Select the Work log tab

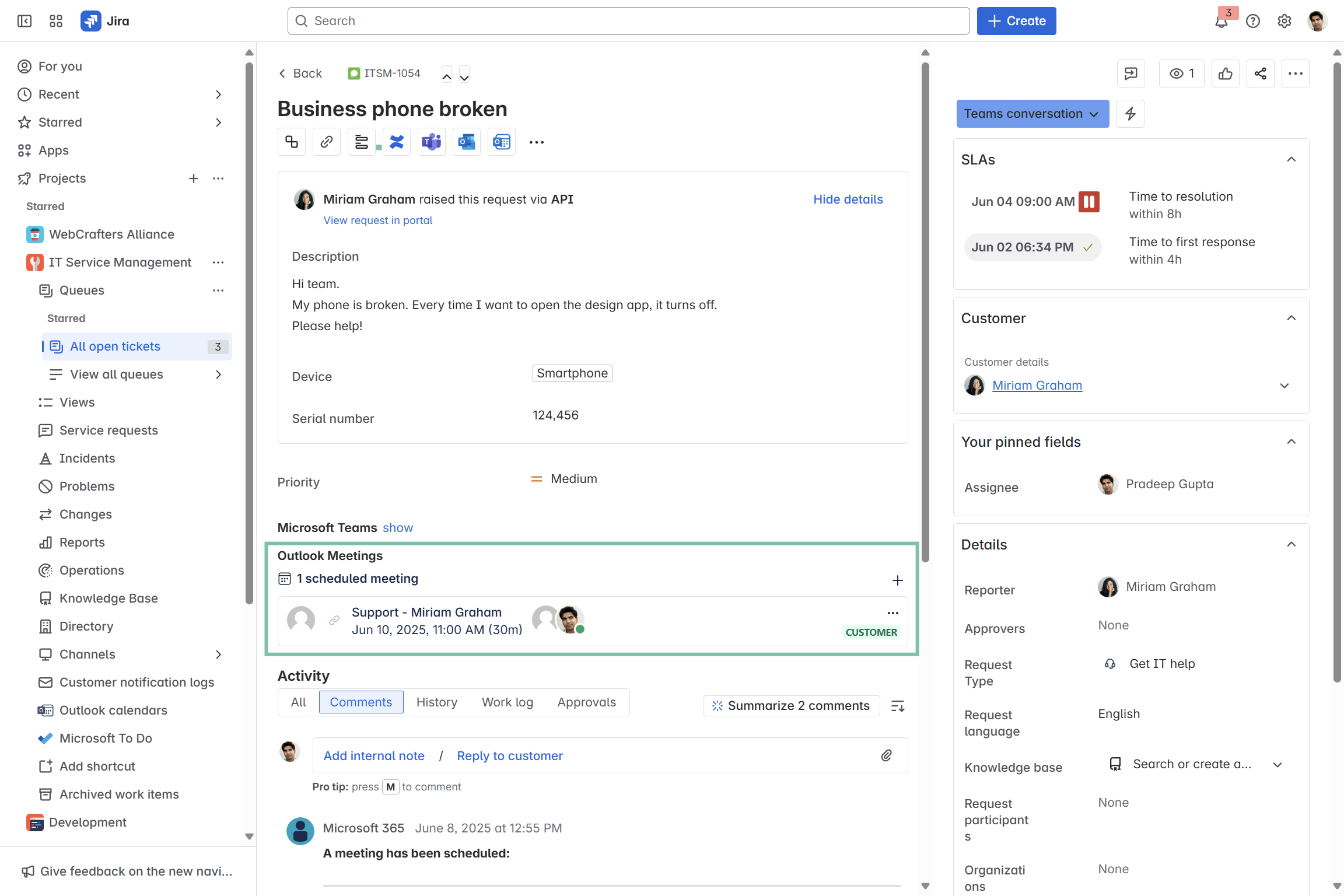pos(507,702)
